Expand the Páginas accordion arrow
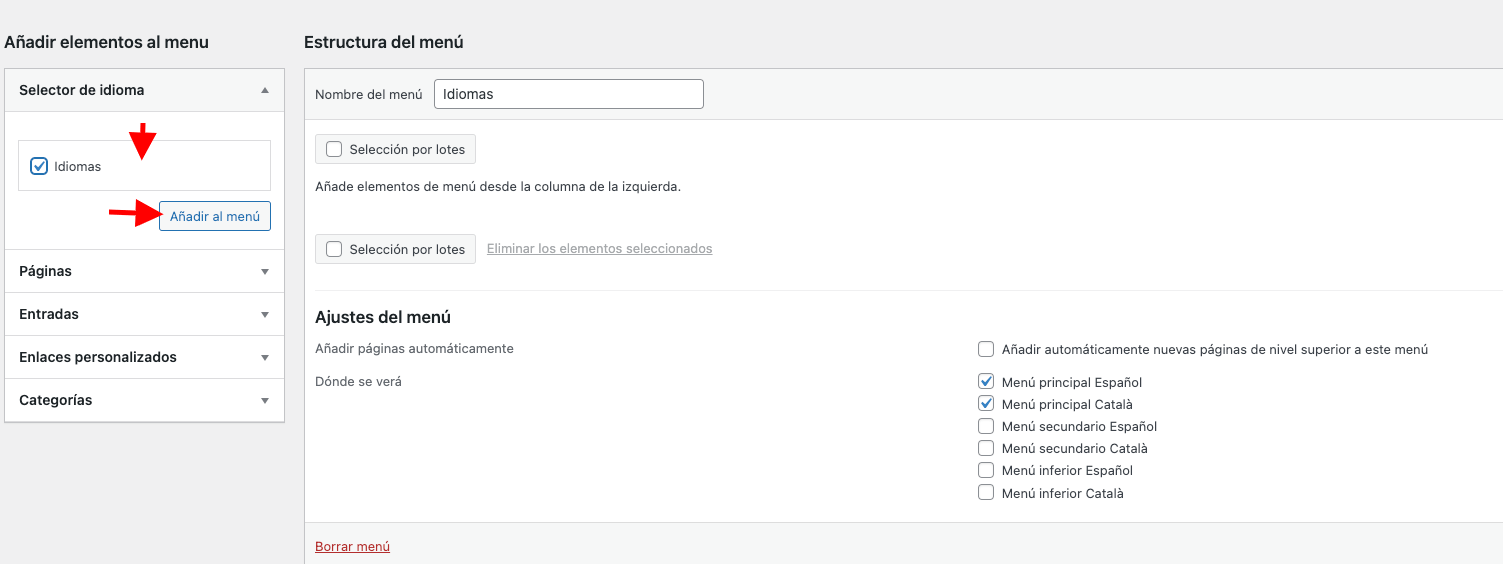This screenshot has height=564, width=1503. click(265, 271)
